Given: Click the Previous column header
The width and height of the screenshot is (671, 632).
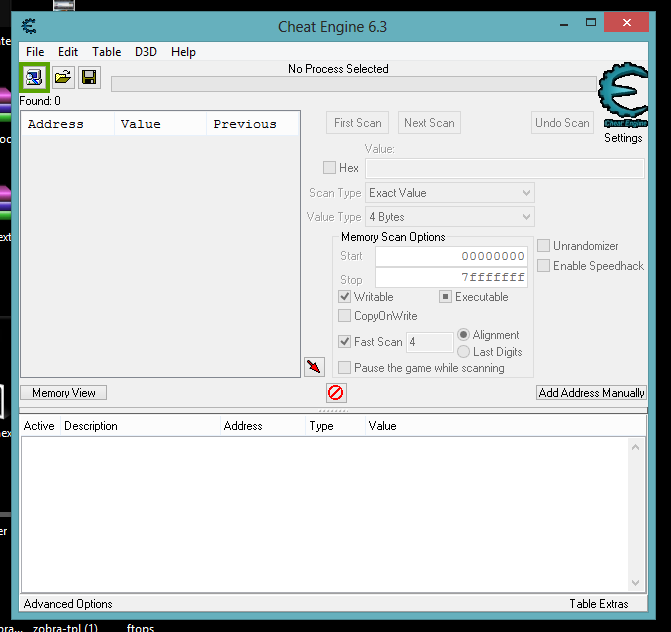Looking at the screenshot, I should 252,124.
